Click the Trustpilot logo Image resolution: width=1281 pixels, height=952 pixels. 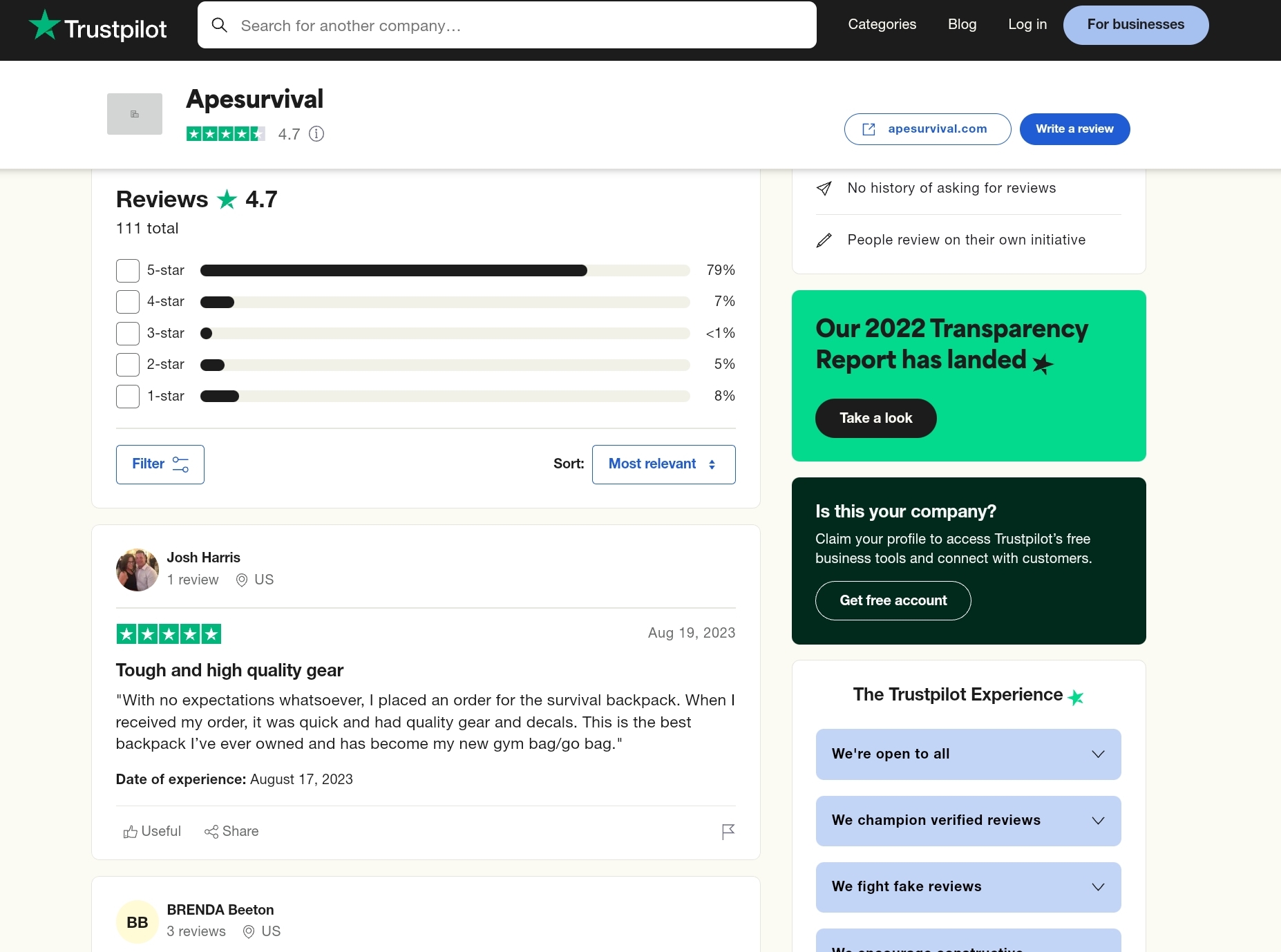97,26
